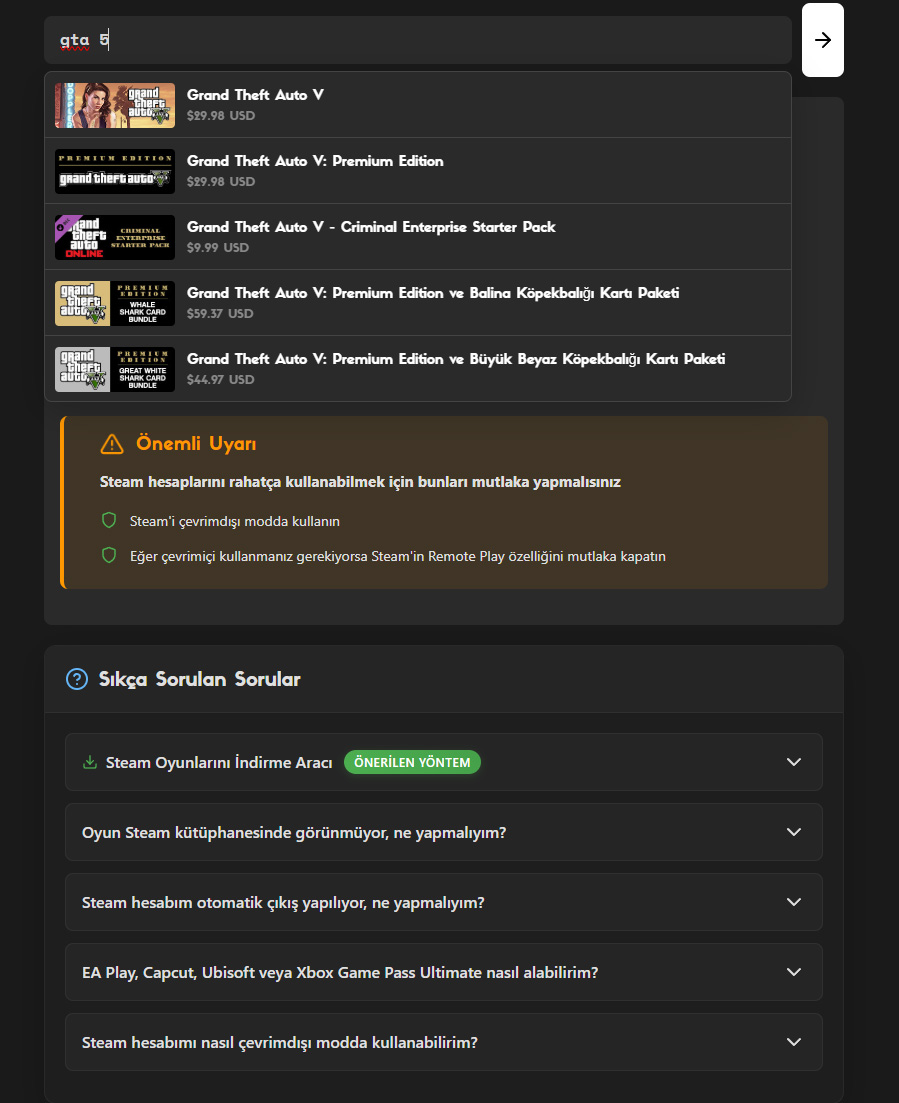Expand the automatic logout question chevron
Viewport: 899px width, 1103px height.
click(794, 902)
